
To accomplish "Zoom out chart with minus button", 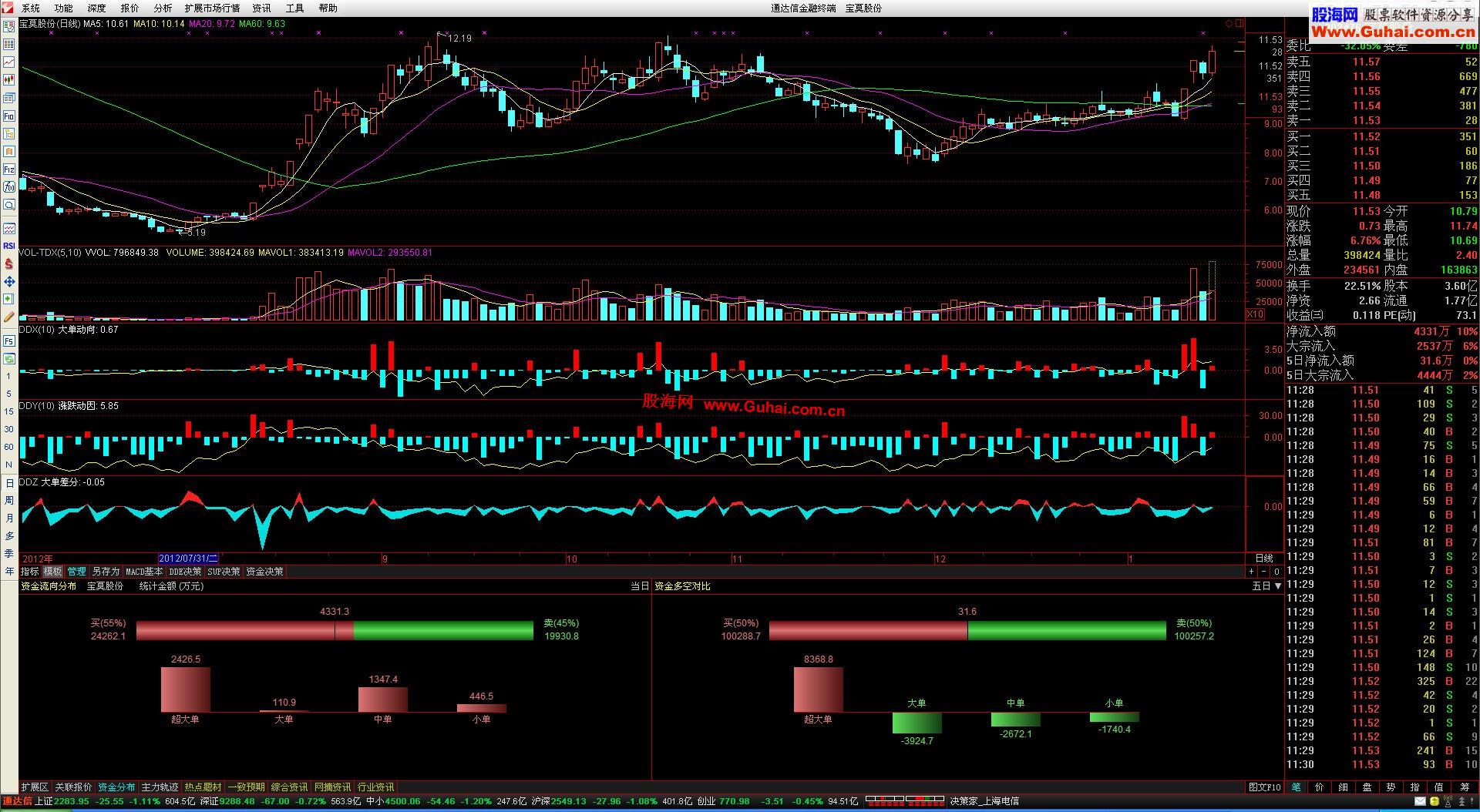I will pos(1264,572).
